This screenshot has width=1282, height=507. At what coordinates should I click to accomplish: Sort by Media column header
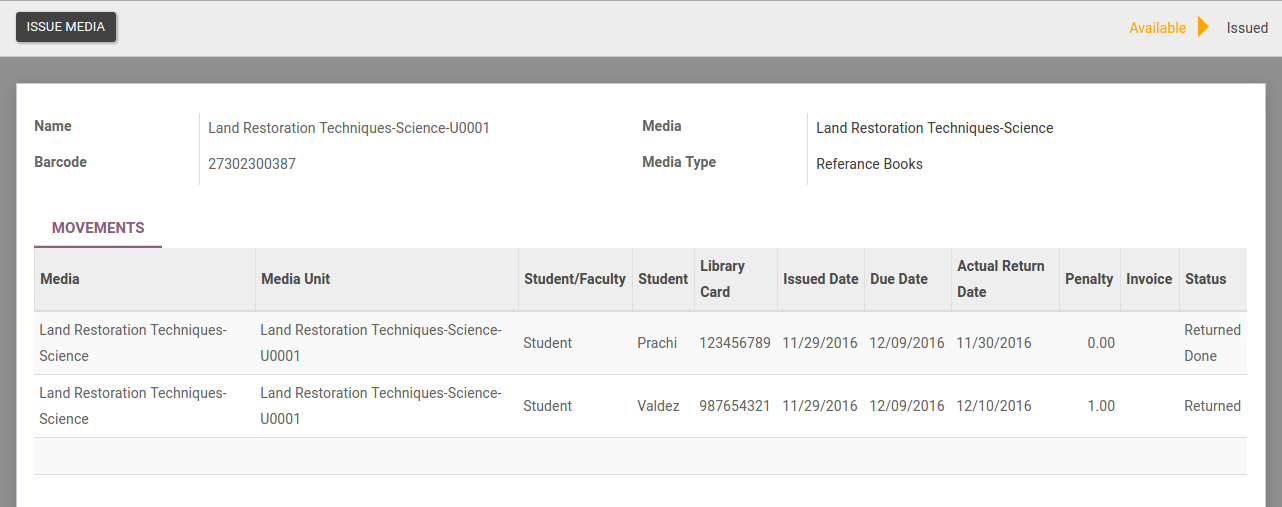click(60, 279)
